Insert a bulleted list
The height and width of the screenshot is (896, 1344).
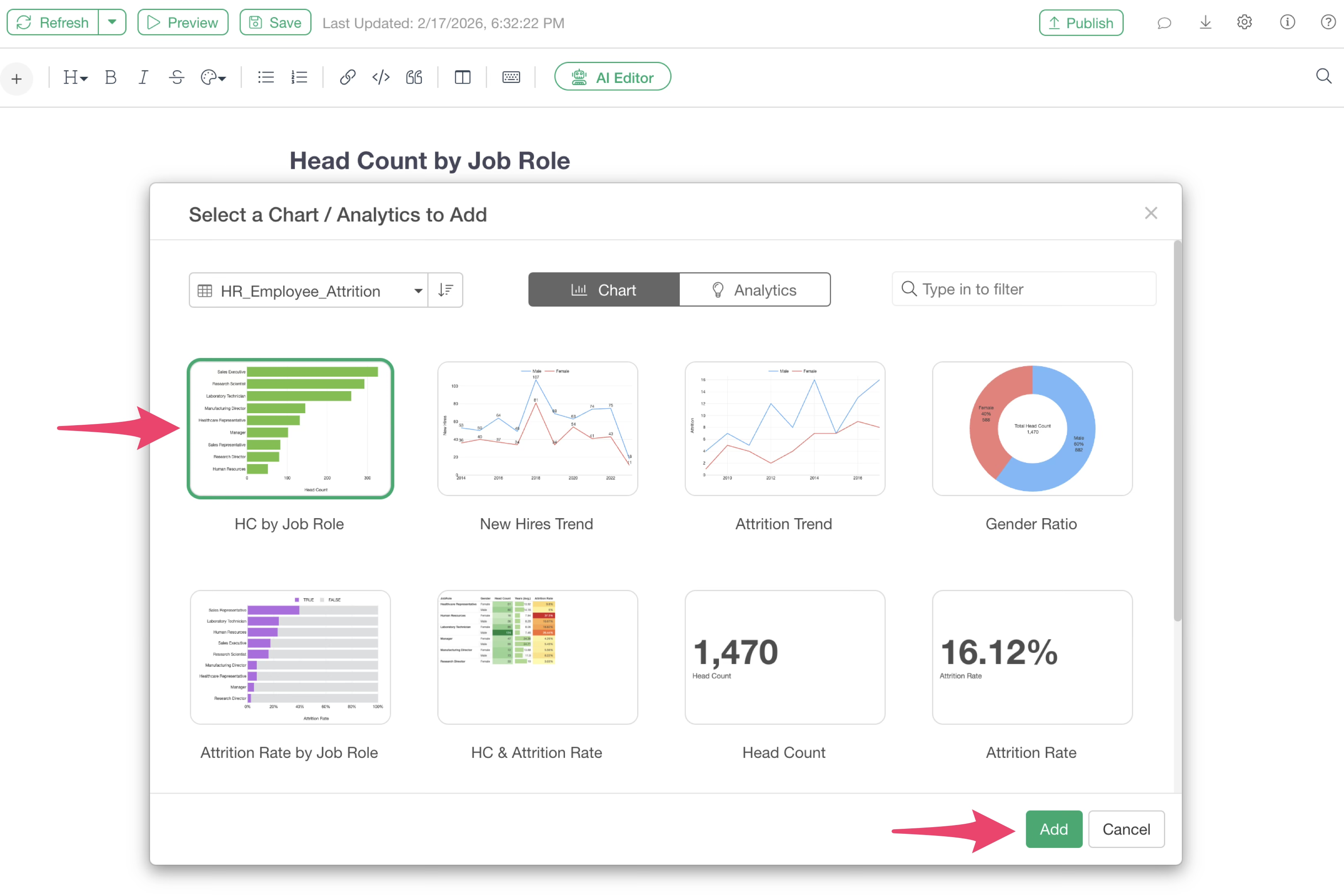pyautogui.click(x=266, y=77)
